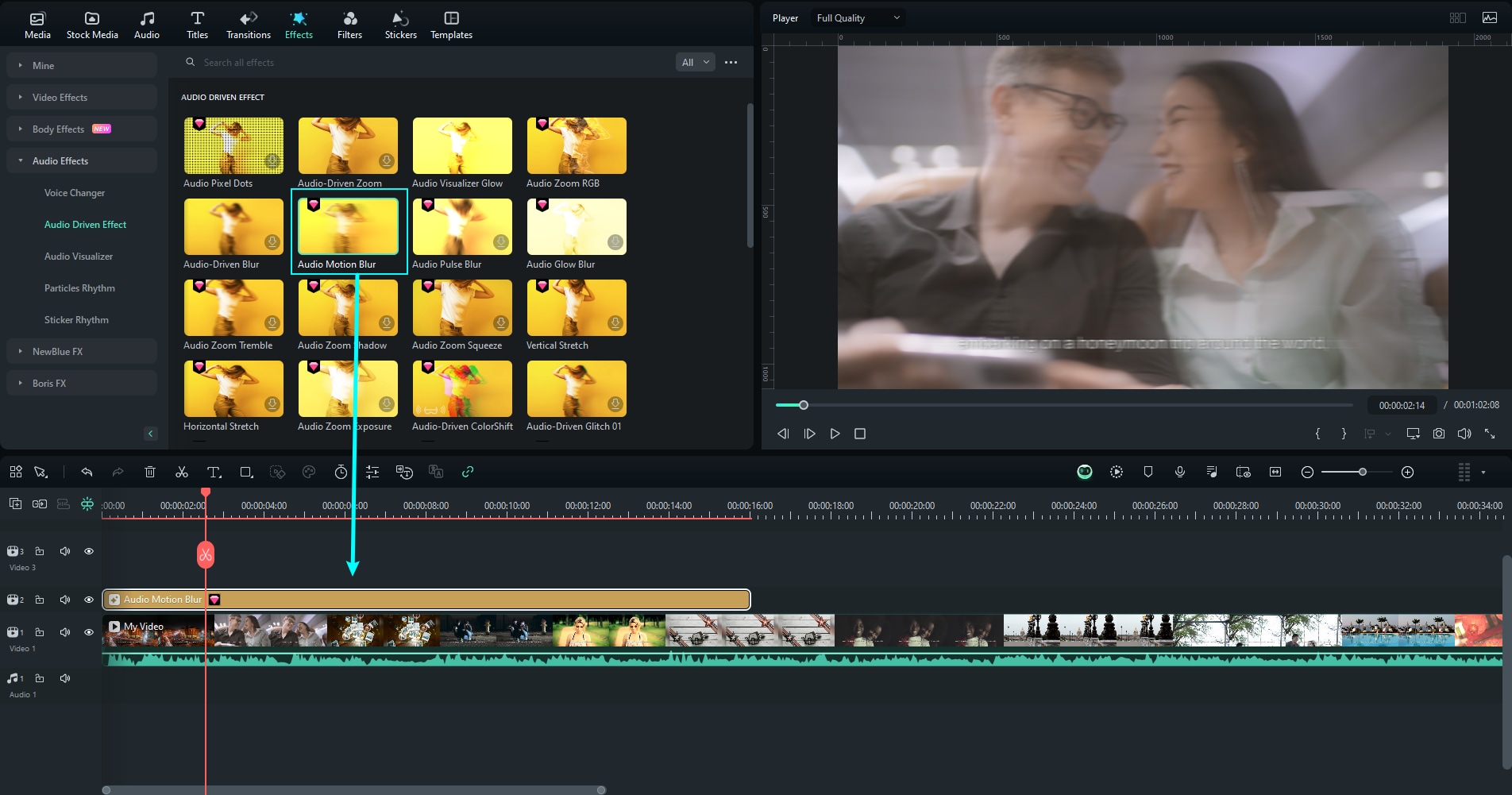Add text with the Text tool

pyautogui.click(x=214, y=472)
